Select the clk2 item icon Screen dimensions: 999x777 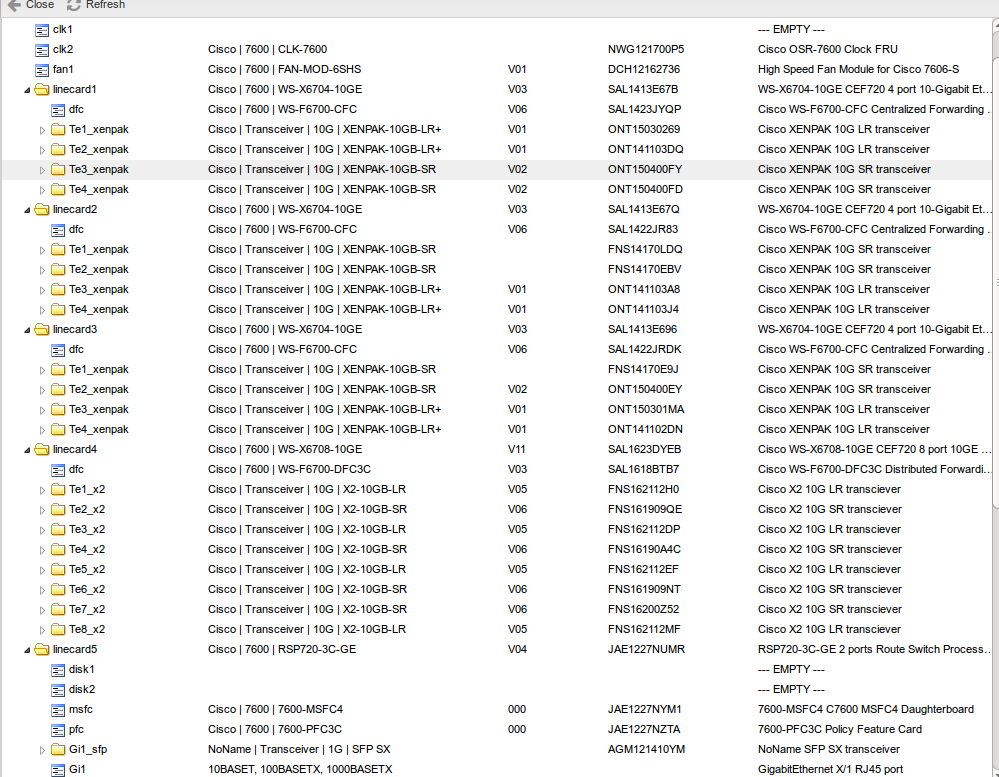coord(42,50)
